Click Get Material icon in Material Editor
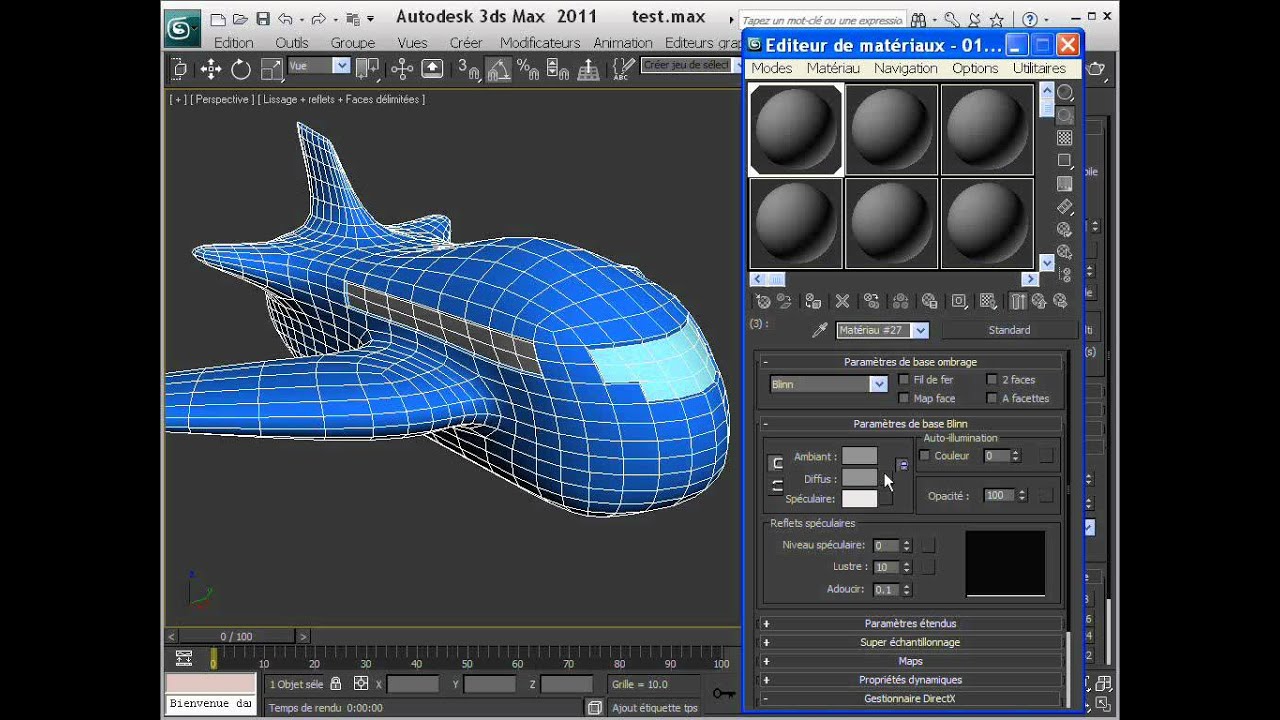The width and height of the screenshot is (1280, 720). point(763,301)
